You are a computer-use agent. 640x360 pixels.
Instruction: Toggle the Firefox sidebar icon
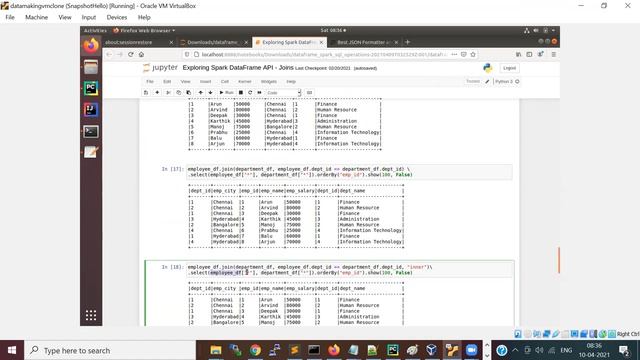tap(529, 54)
